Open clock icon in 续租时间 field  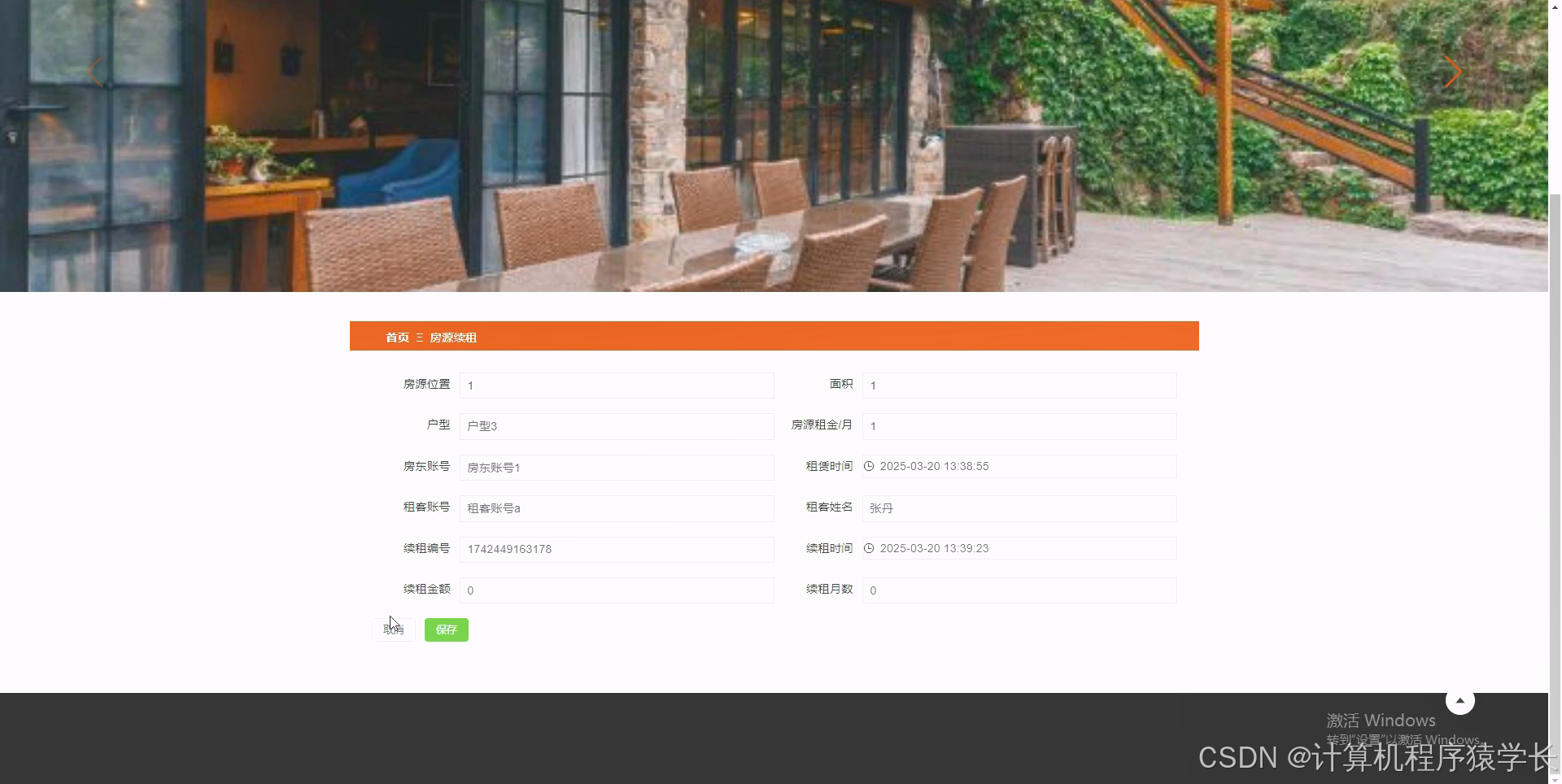869,548
